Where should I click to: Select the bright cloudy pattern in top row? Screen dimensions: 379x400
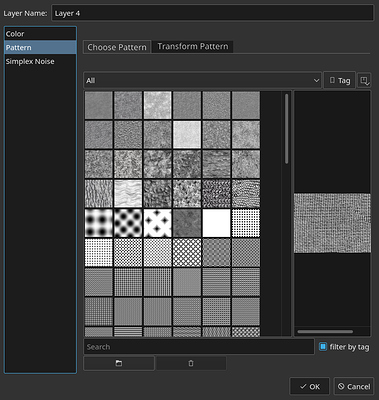(x=158, y=105)
